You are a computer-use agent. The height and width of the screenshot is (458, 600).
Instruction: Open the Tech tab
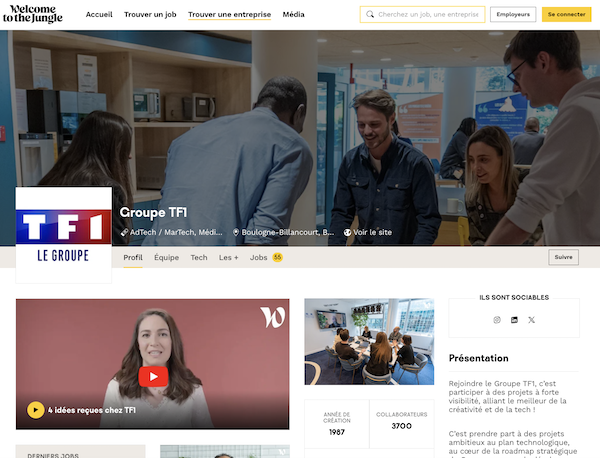click(199, 258)
